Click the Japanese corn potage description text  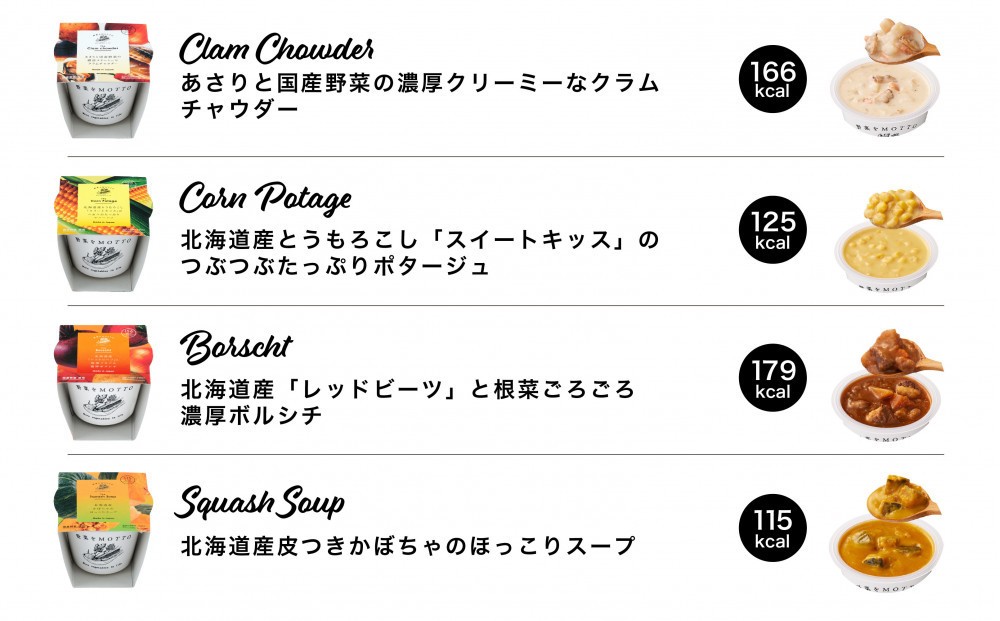tap(420, 252)
